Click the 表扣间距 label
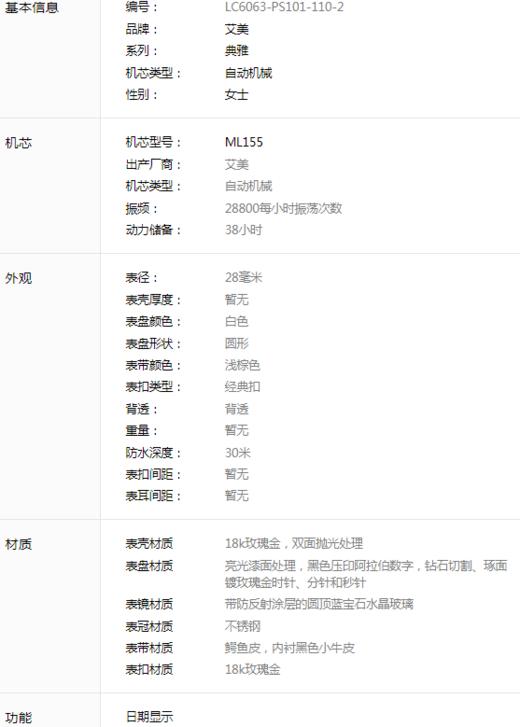The image size is (520, 727). (x=153, y=474)
